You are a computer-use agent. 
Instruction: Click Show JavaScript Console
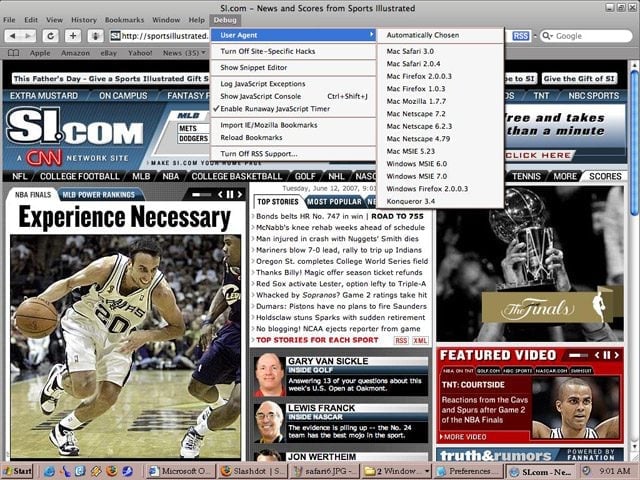click(x=293, y=96)
